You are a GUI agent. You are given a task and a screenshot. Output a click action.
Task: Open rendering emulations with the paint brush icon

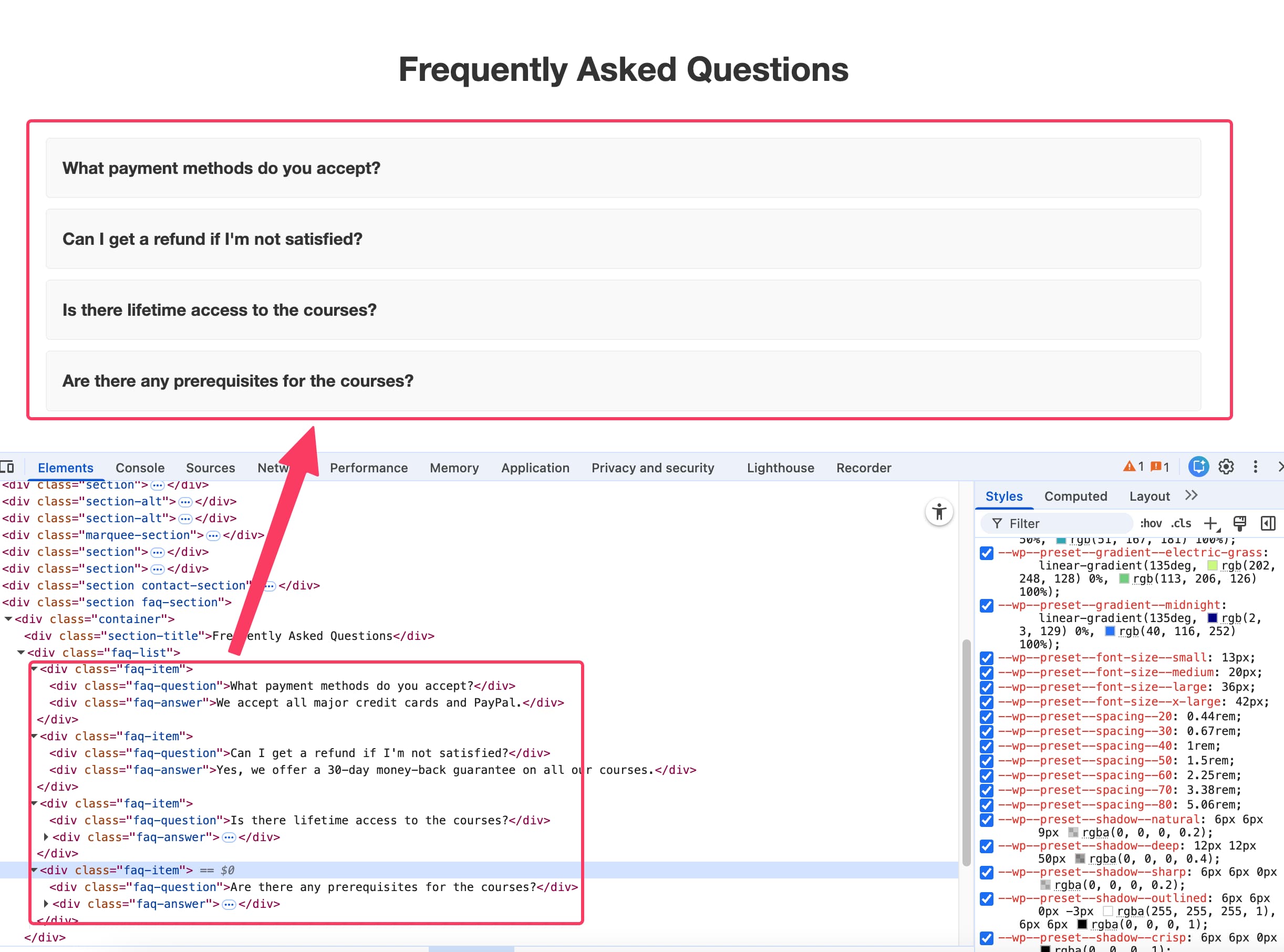[1239, 523]
